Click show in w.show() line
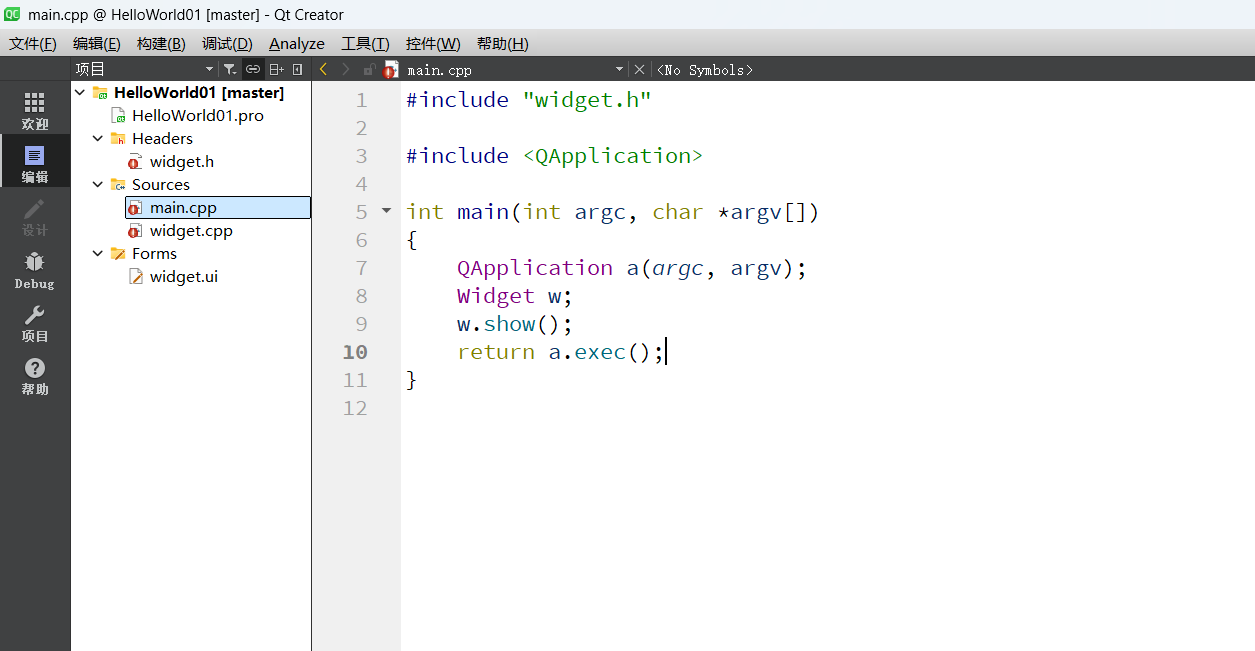Image resolution: width=1255 pixels, height=651 pixels. coord(510,324)
